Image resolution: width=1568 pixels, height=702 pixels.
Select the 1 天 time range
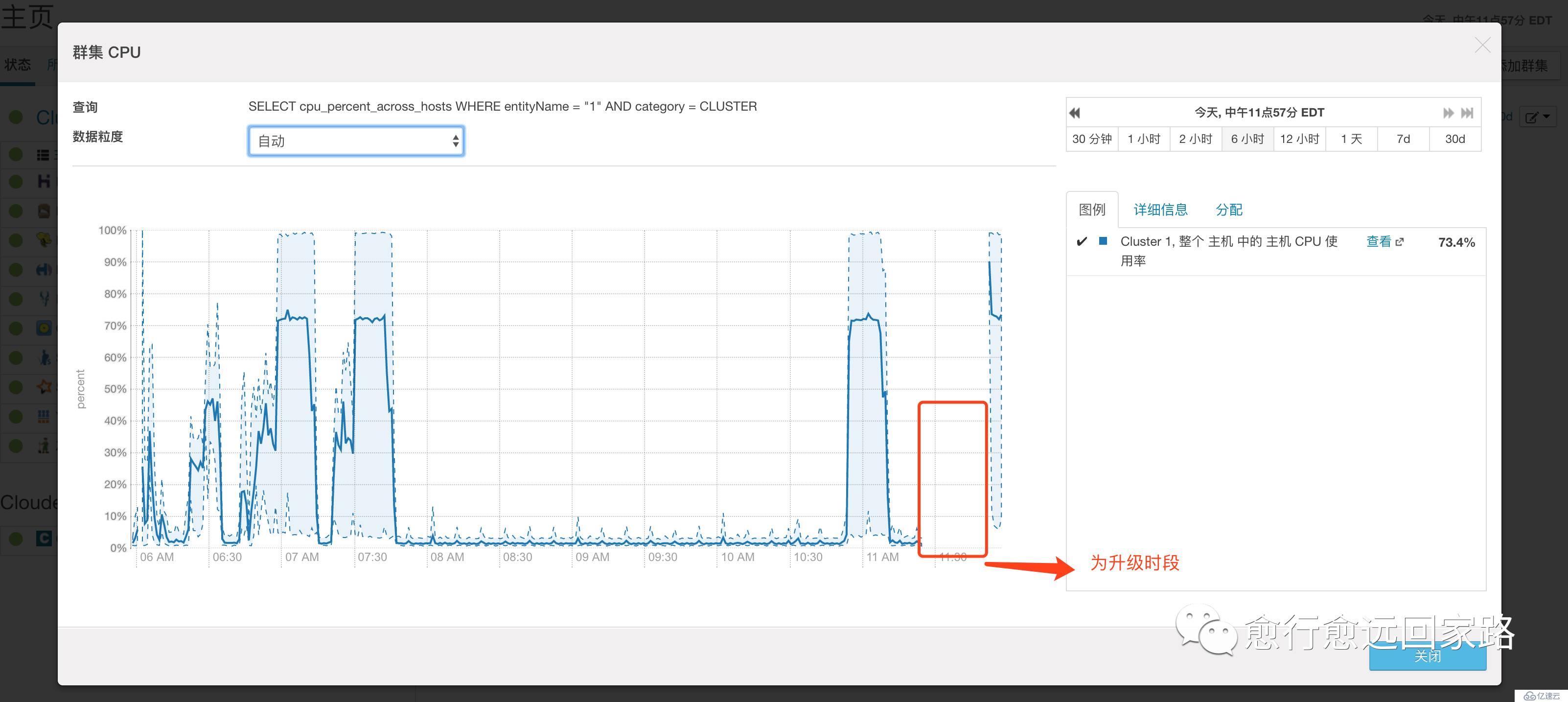click(1351, 139)
